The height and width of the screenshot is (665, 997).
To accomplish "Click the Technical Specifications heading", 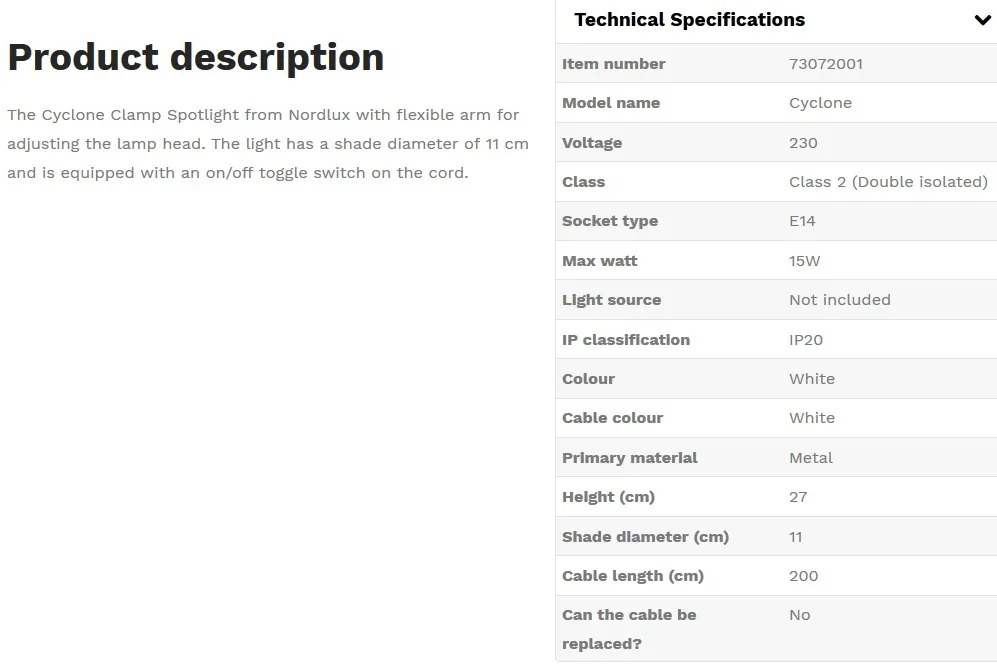I will (690, 20).
